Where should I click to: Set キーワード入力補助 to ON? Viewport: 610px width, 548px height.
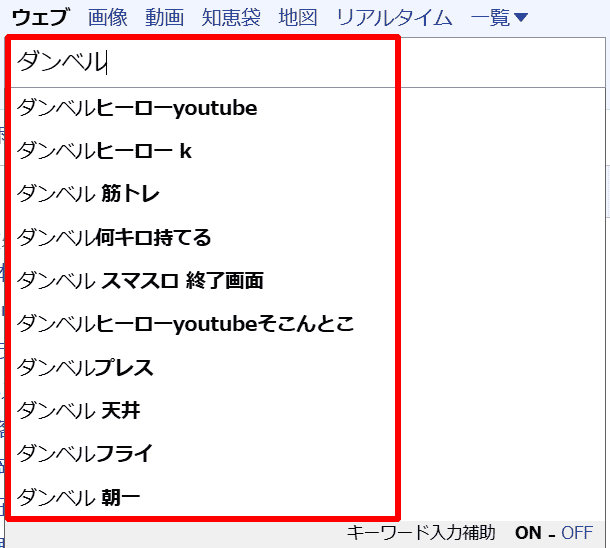coord(528,533)
